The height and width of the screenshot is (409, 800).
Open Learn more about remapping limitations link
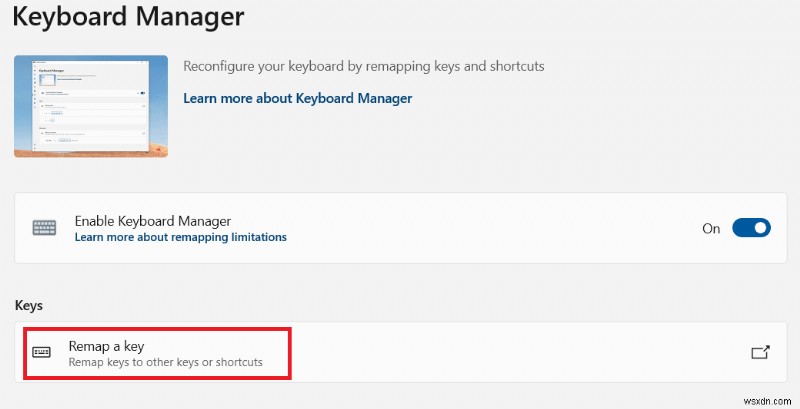181,237
